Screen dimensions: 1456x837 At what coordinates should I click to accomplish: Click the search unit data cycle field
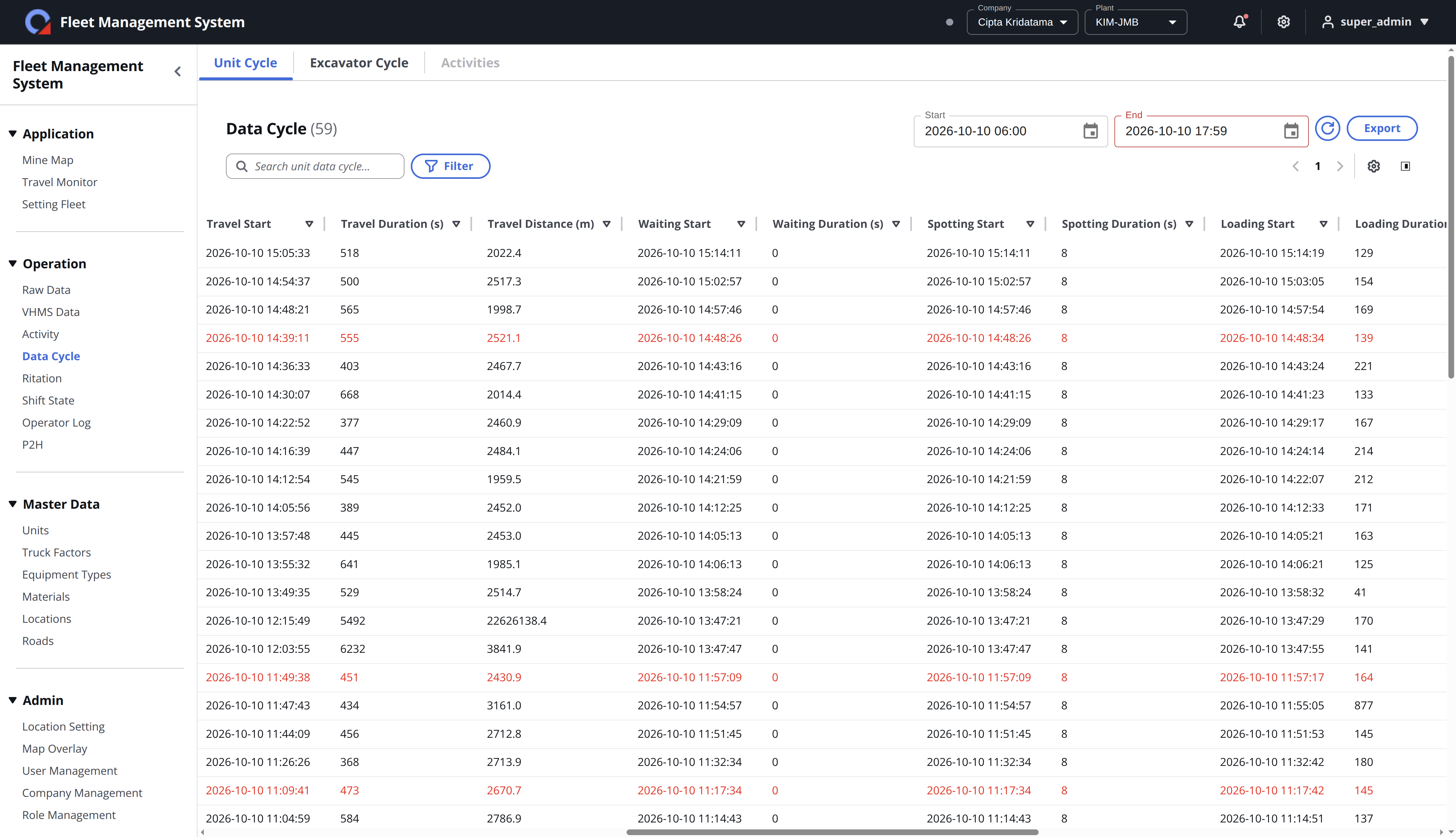point(315,166)
